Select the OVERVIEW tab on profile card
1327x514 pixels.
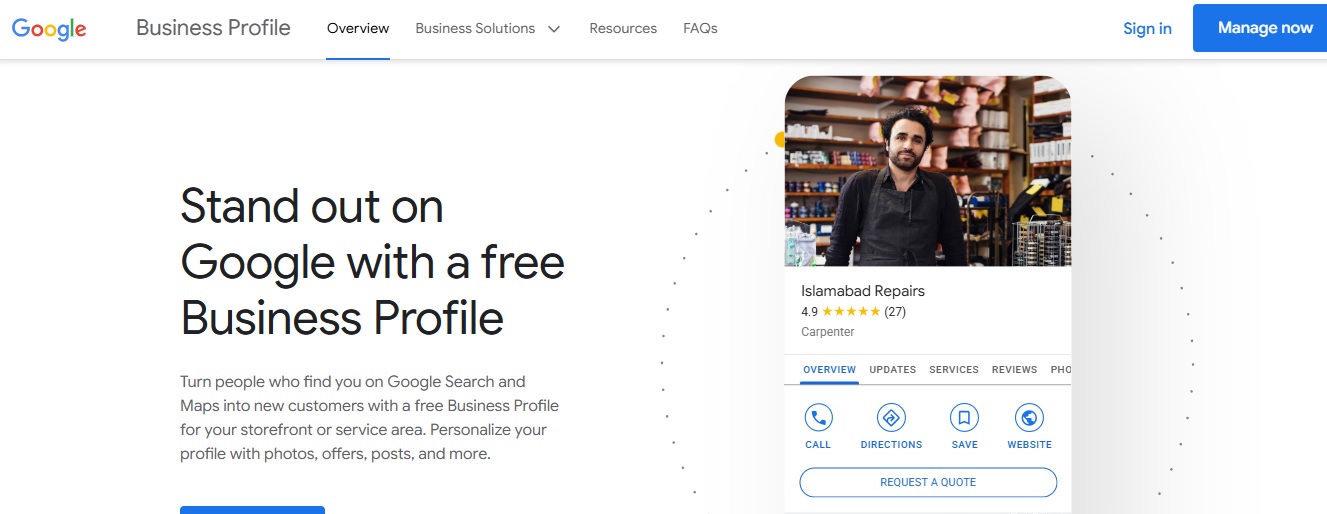[x=830, y=369]
